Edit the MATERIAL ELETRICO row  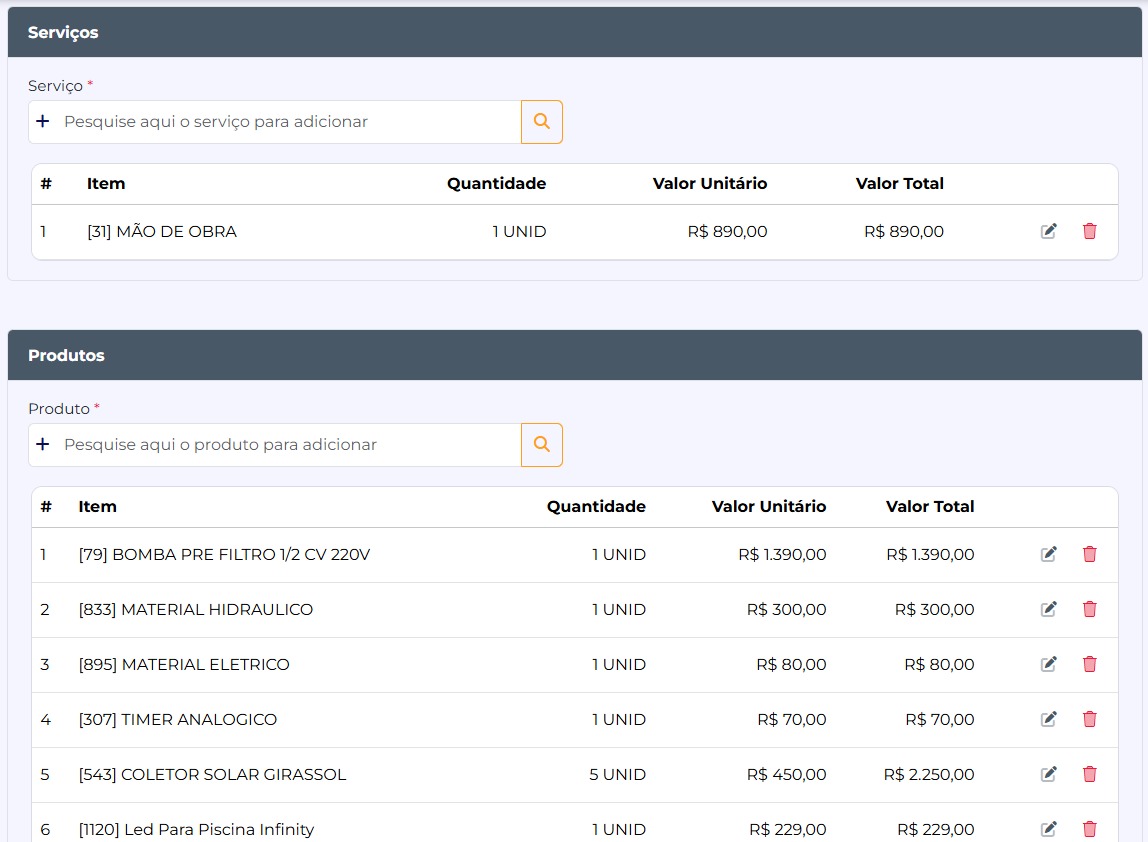point(1048,665)
